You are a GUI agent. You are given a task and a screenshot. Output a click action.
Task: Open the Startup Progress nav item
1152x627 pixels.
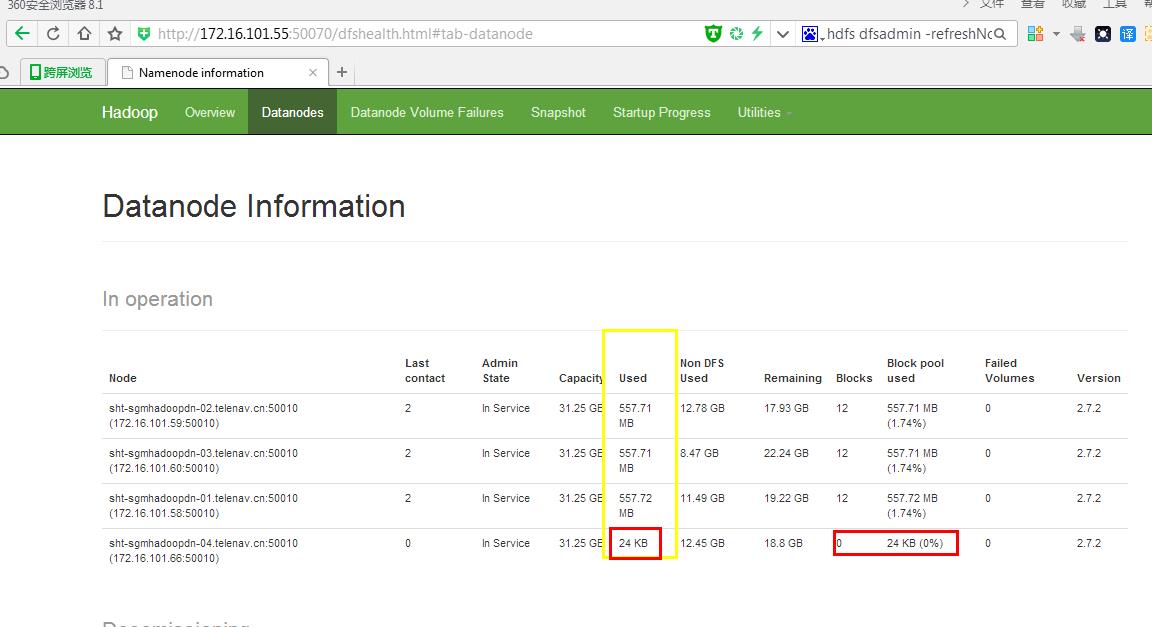[662, 112]
